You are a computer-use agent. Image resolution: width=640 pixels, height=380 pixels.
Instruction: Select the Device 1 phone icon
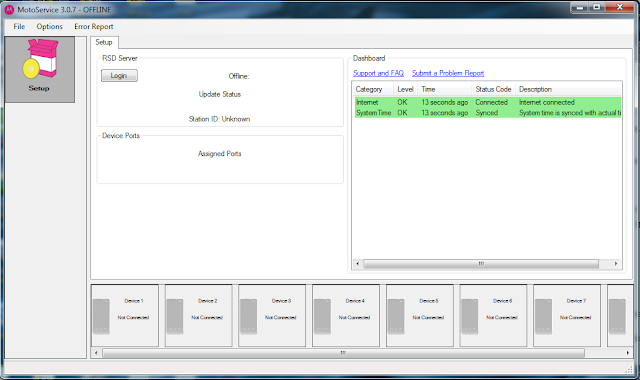(x=101, y=316)
